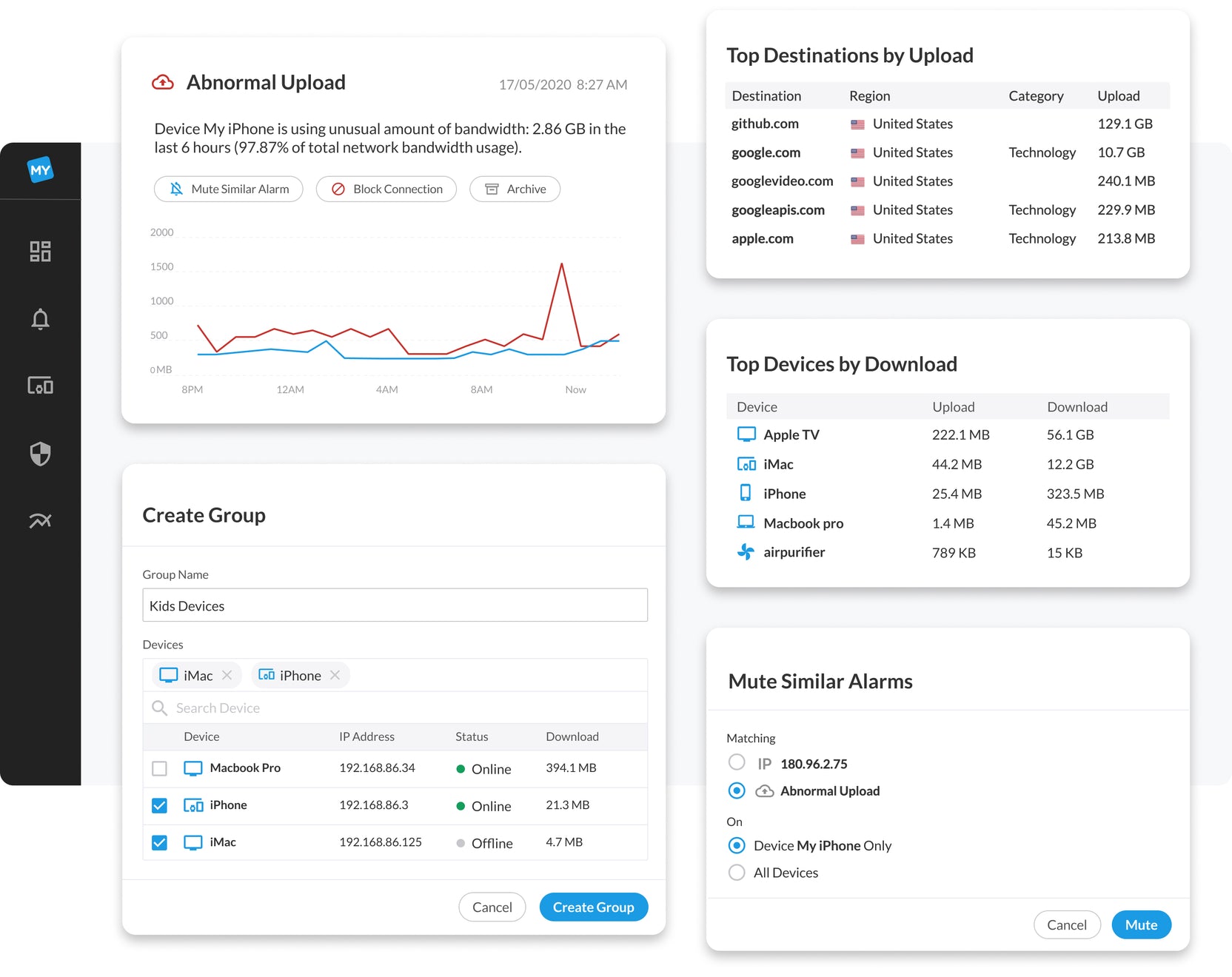Sort by the Upload column in destinations

(x=1118, y=96)
